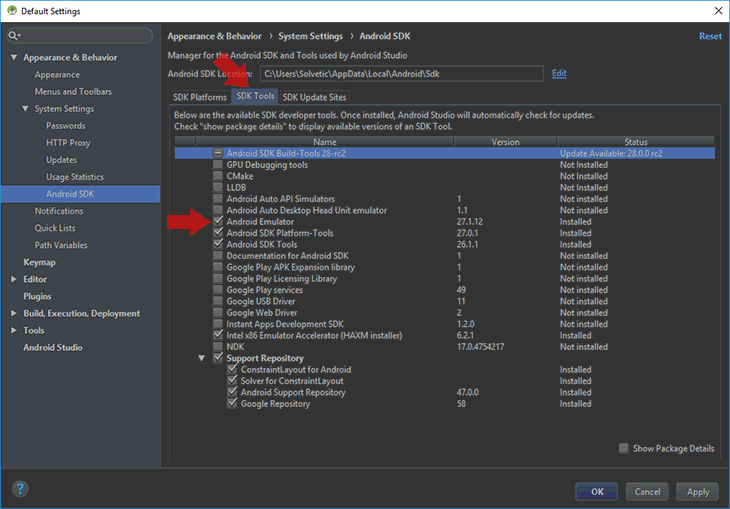Select Documentation for Android SDK row
This screenshot has width=730, height=509.
click(x=445, y=256)
